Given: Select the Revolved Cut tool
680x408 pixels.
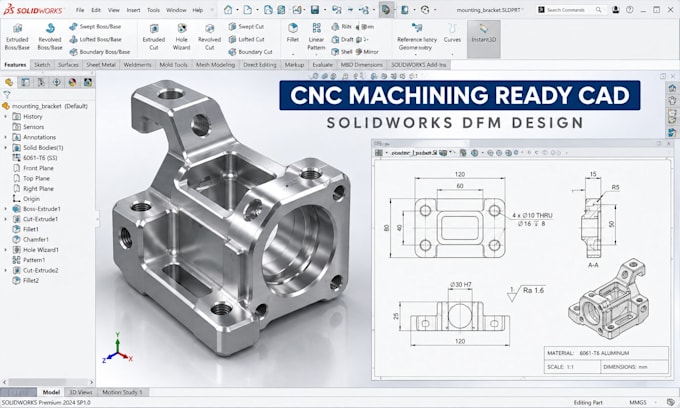Looking at the screenshot, I should coord(209,37).
